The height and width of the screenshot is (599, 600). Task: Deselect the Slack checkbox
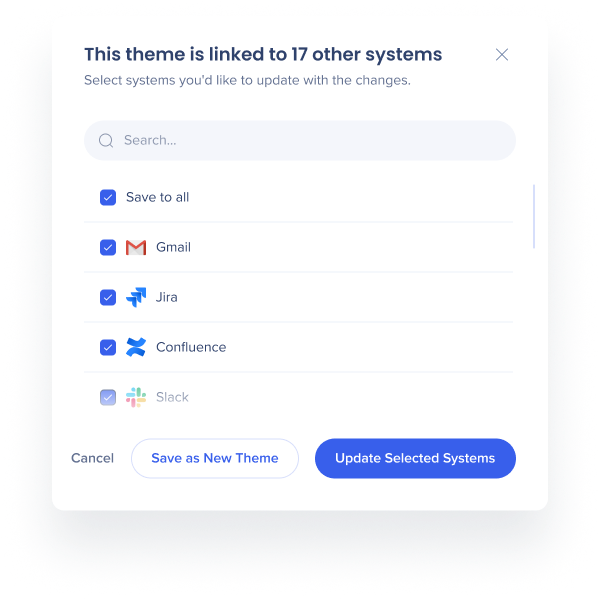click(108, 397)
